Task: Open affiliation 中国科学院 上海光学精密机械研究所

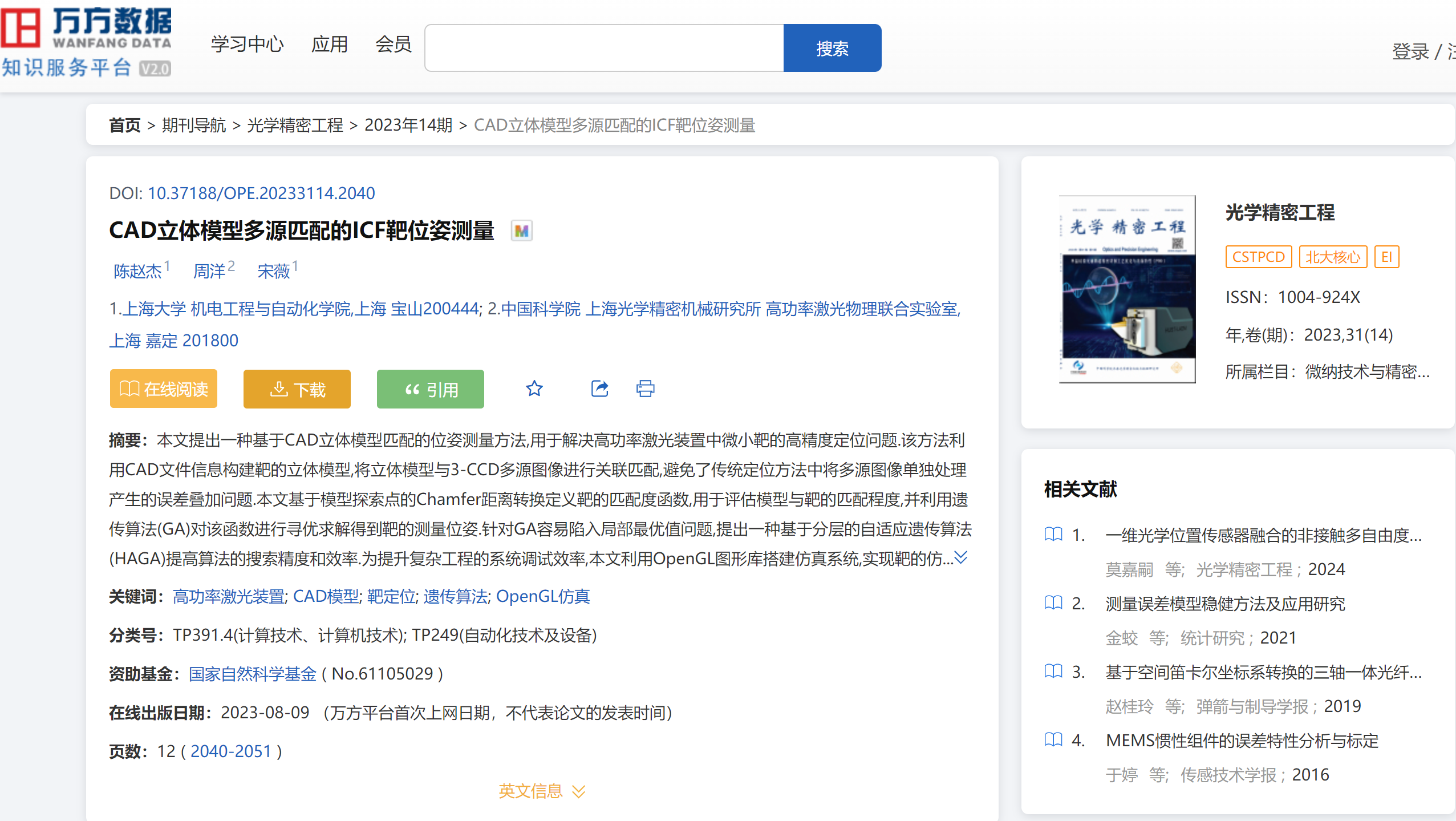Action: point(631,309)
